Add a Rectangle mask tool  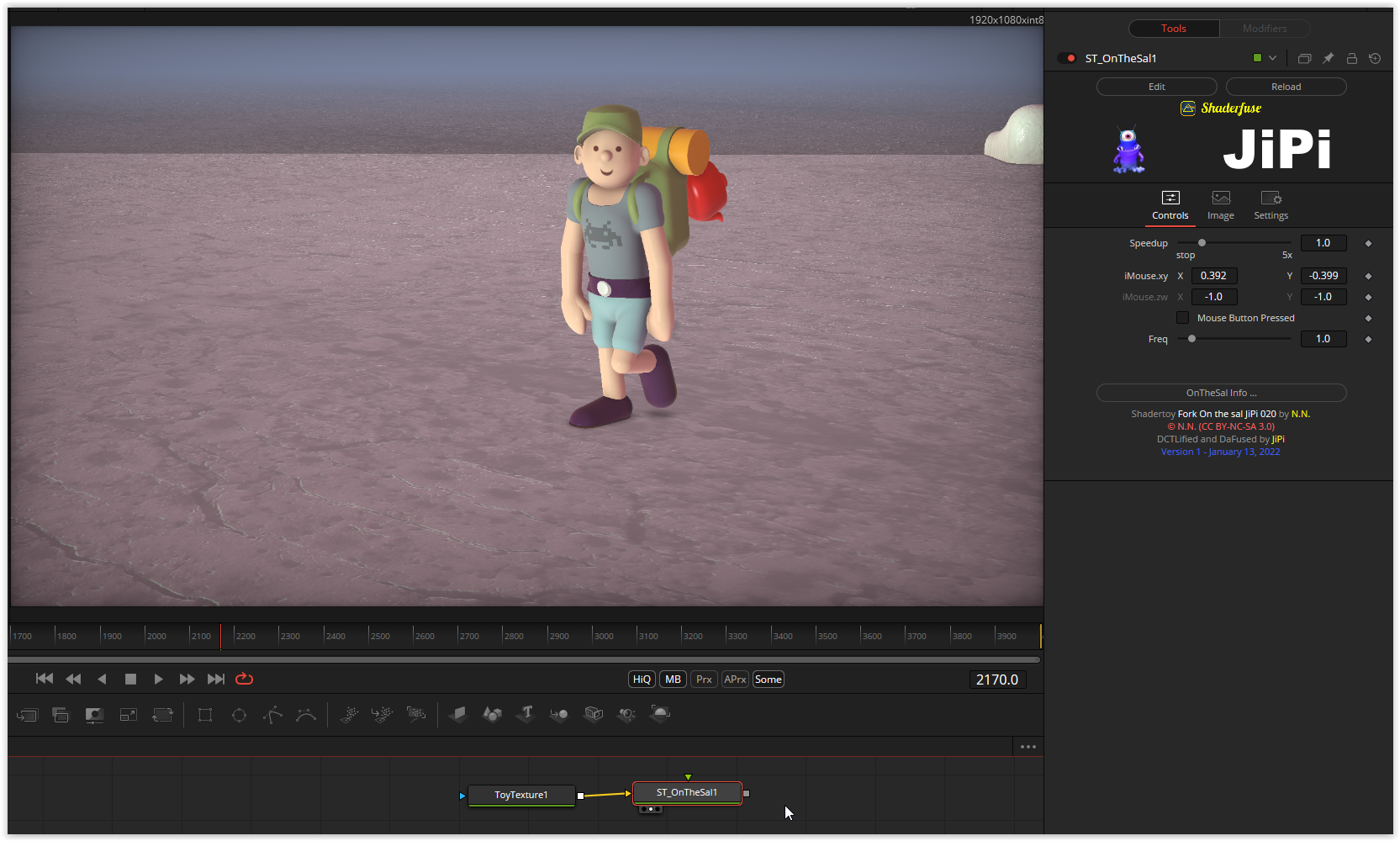205,715
